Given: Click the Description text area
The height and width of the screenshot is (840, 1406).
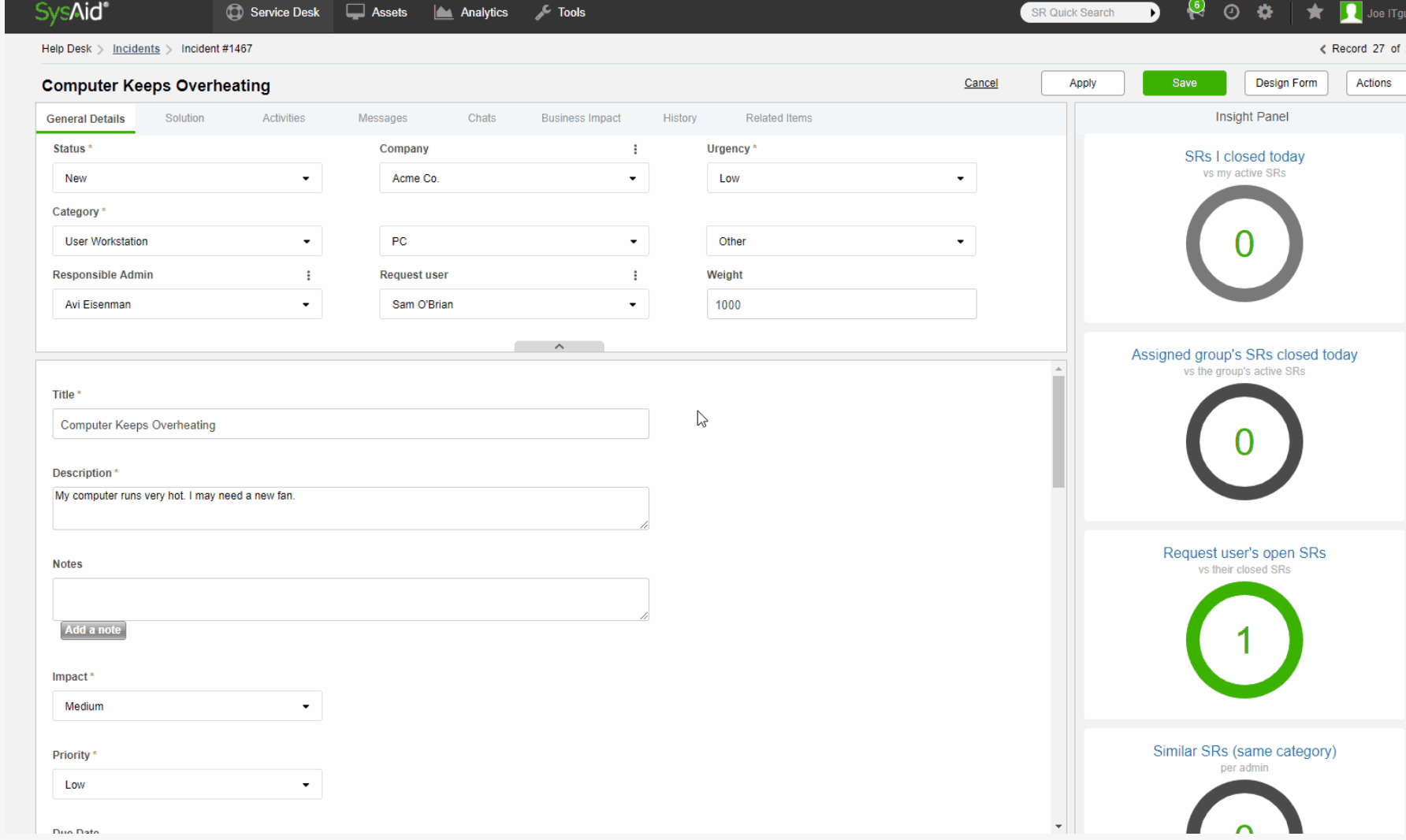Looking at the screenshot, I should point(351,508).
